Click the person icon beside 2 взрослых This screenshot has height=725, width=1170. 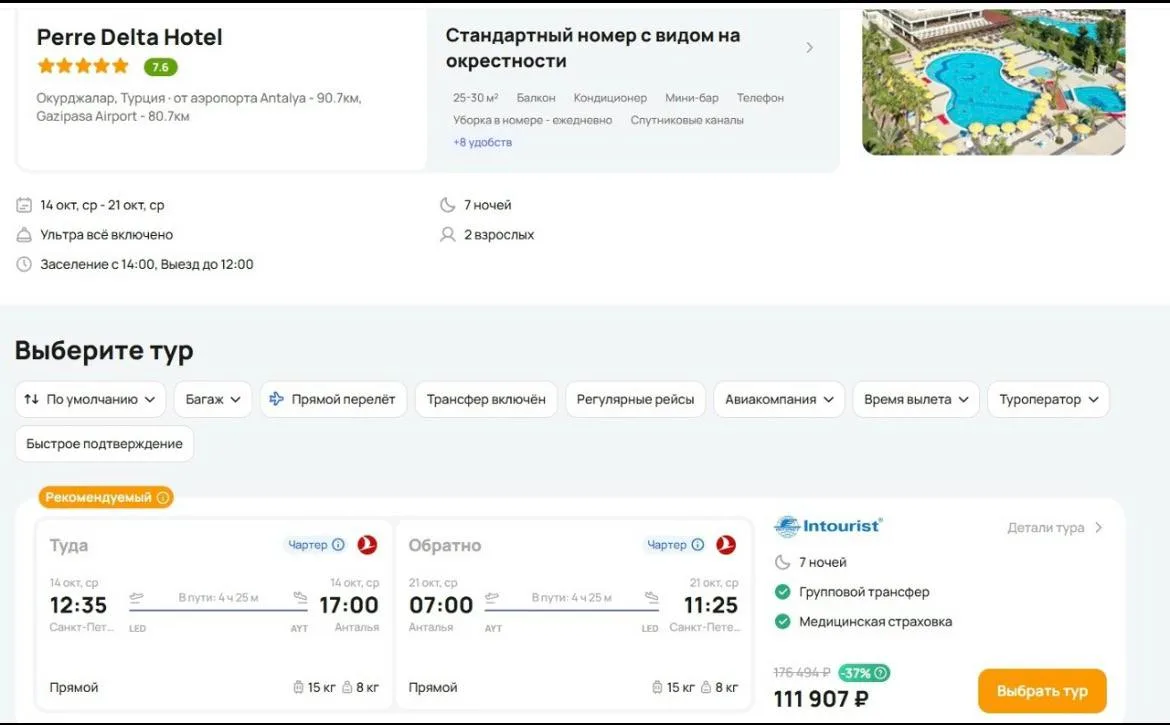pos(448,234)
